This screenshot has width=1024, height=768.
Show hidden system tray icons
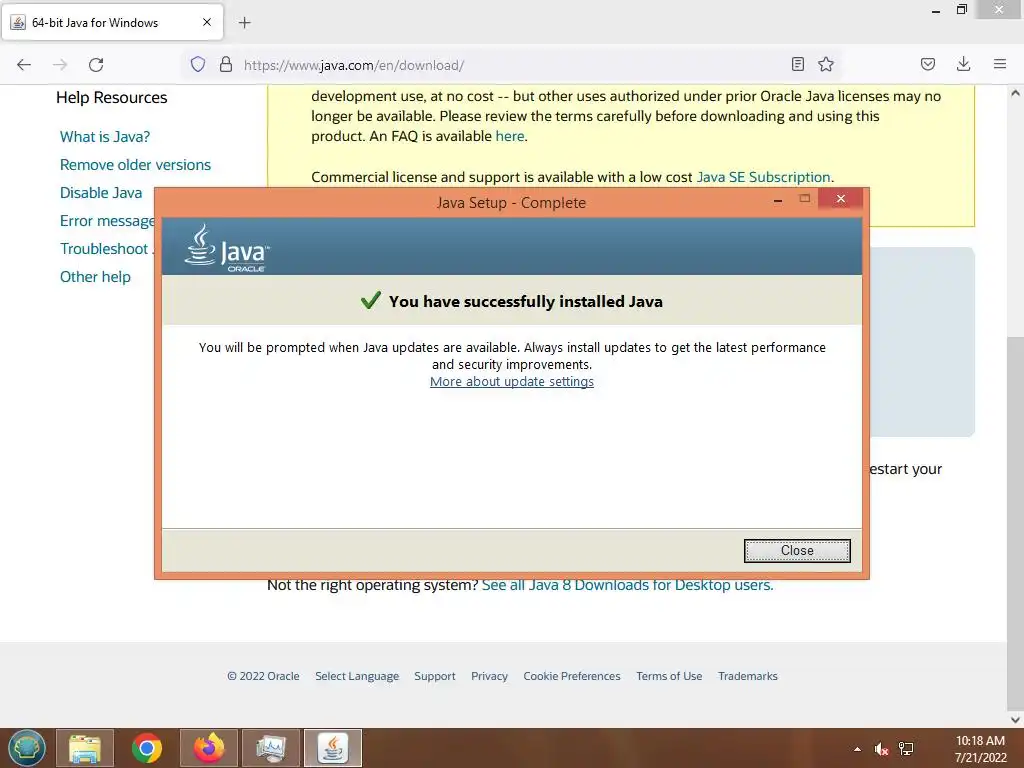(x=857, y=749)
